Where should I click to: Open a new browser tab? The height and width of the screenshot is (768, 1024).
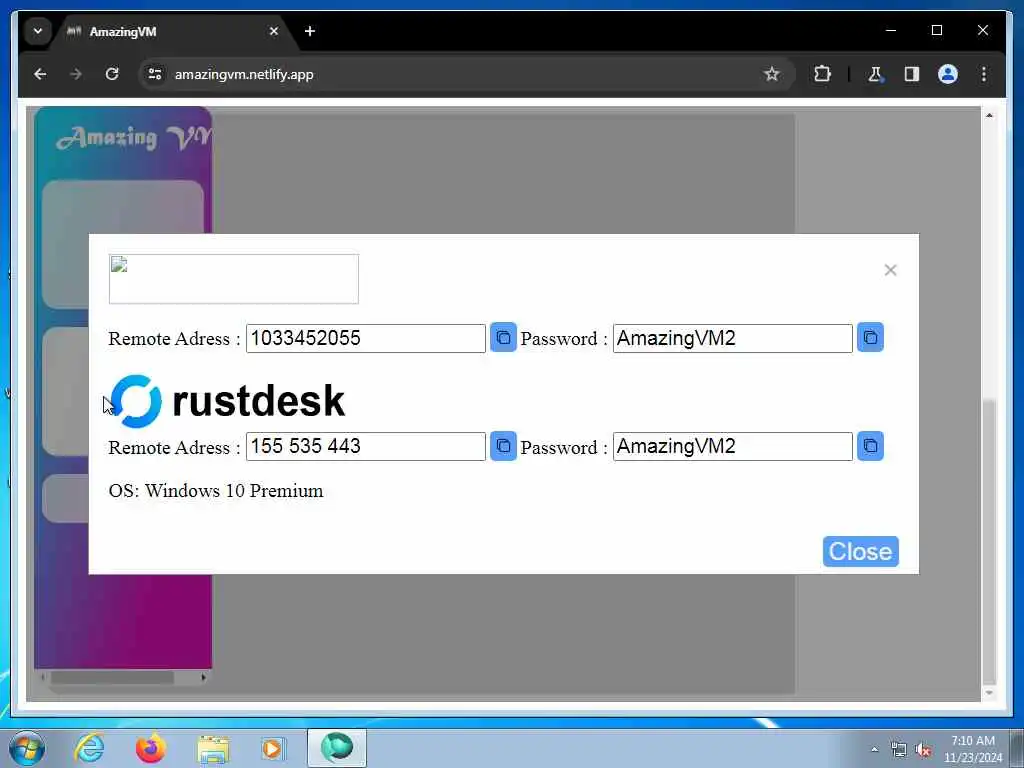[310, 31]
